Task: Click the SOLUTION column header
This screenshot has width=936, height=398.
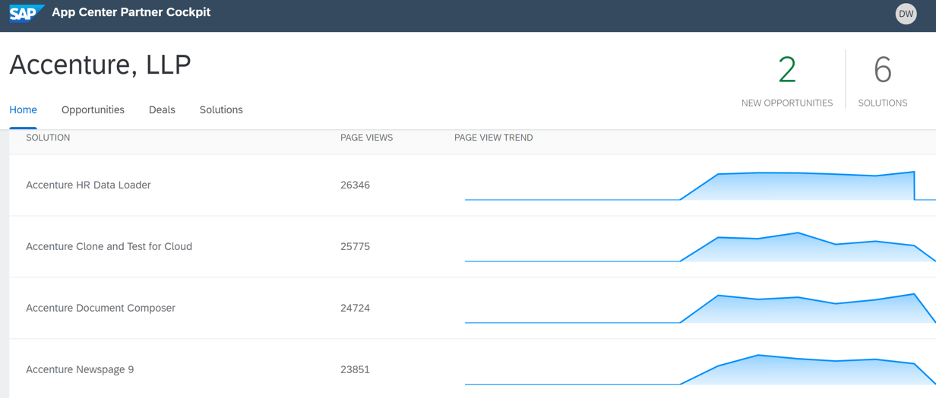Action: 48,138
